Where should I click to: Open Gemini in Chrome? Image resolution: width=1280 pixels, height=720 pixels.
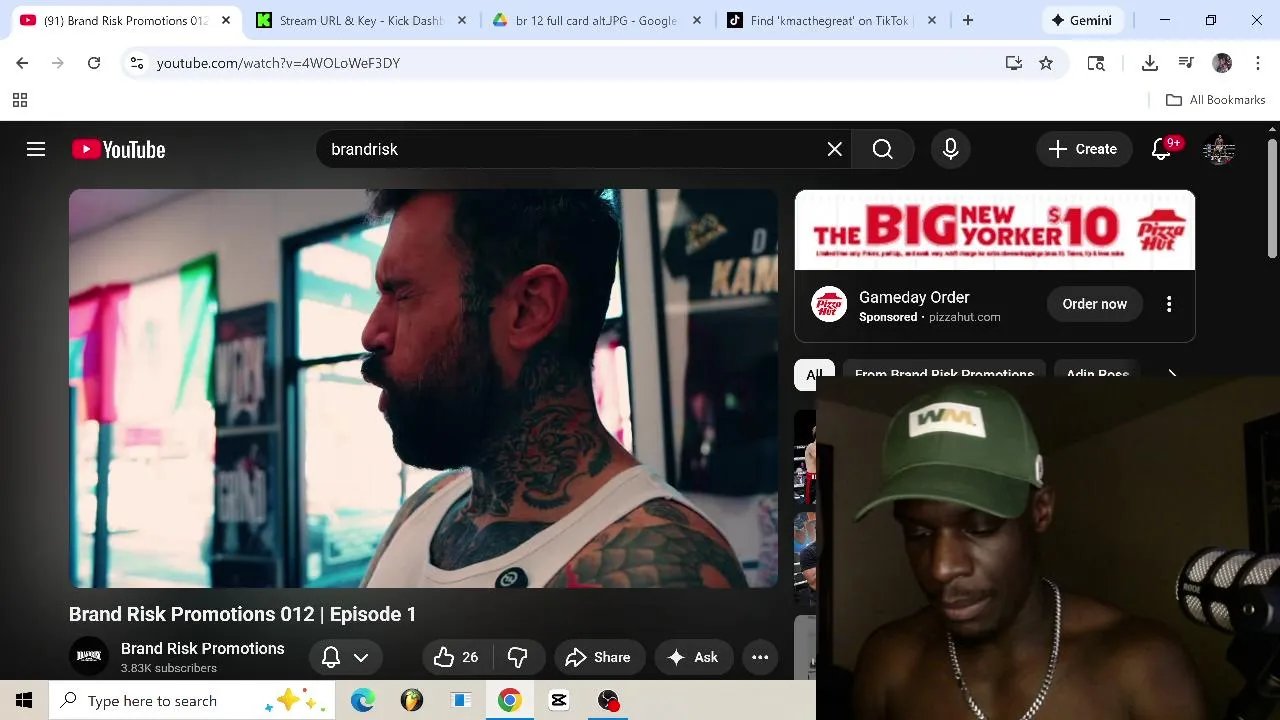click(x=1080, y=20)
